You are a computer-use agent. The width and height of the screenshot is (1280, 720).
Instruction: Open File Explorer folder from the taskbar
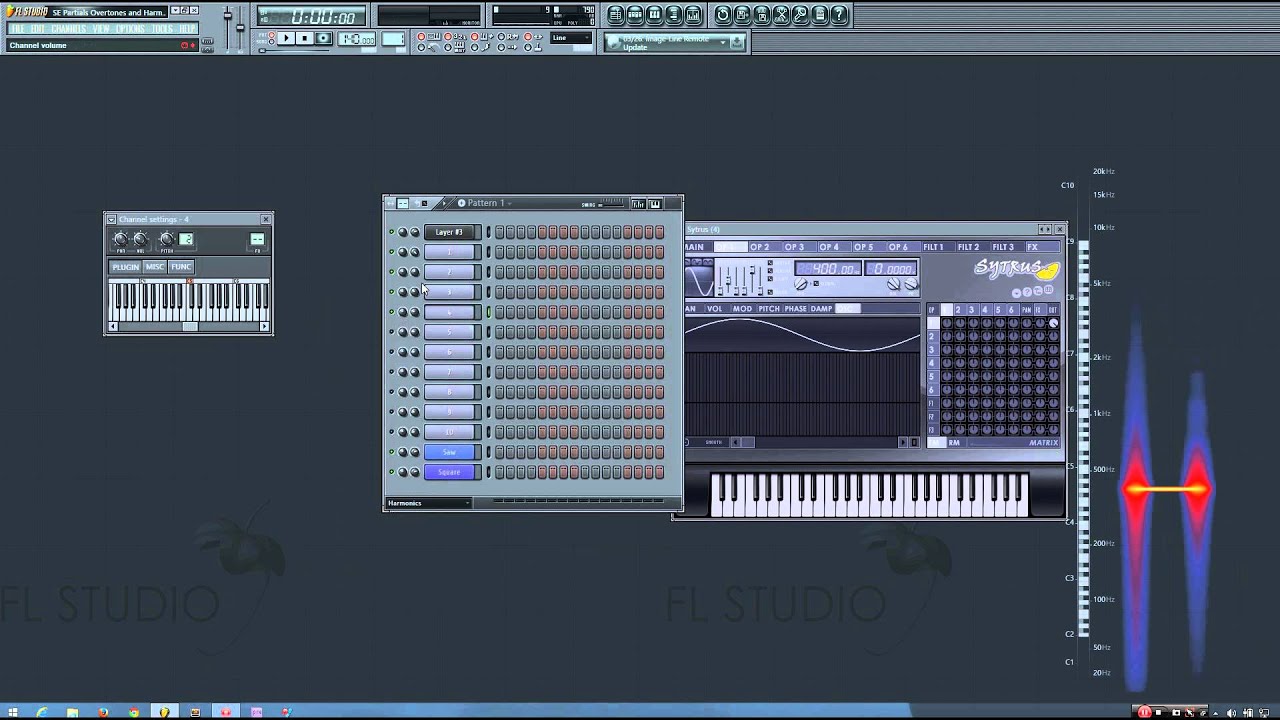[x=72, y=712]
